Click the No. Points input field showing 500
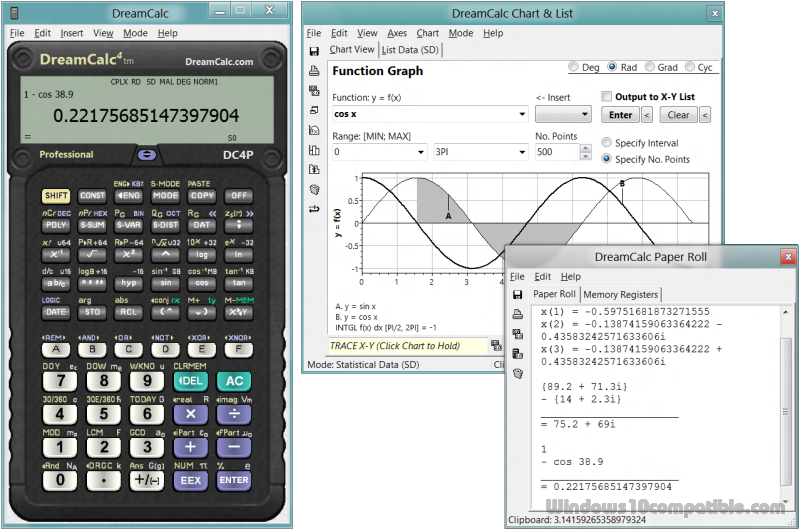800x530 pixels. [x=557, y=152]
